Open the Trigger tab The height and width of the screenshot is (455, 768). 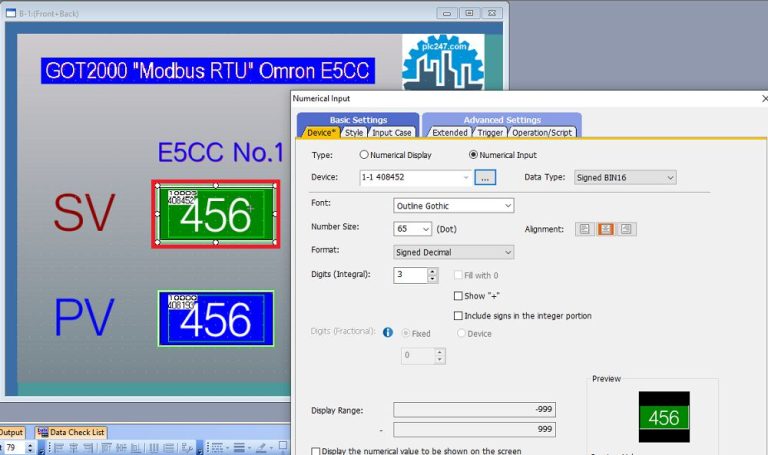click(490, 133)
